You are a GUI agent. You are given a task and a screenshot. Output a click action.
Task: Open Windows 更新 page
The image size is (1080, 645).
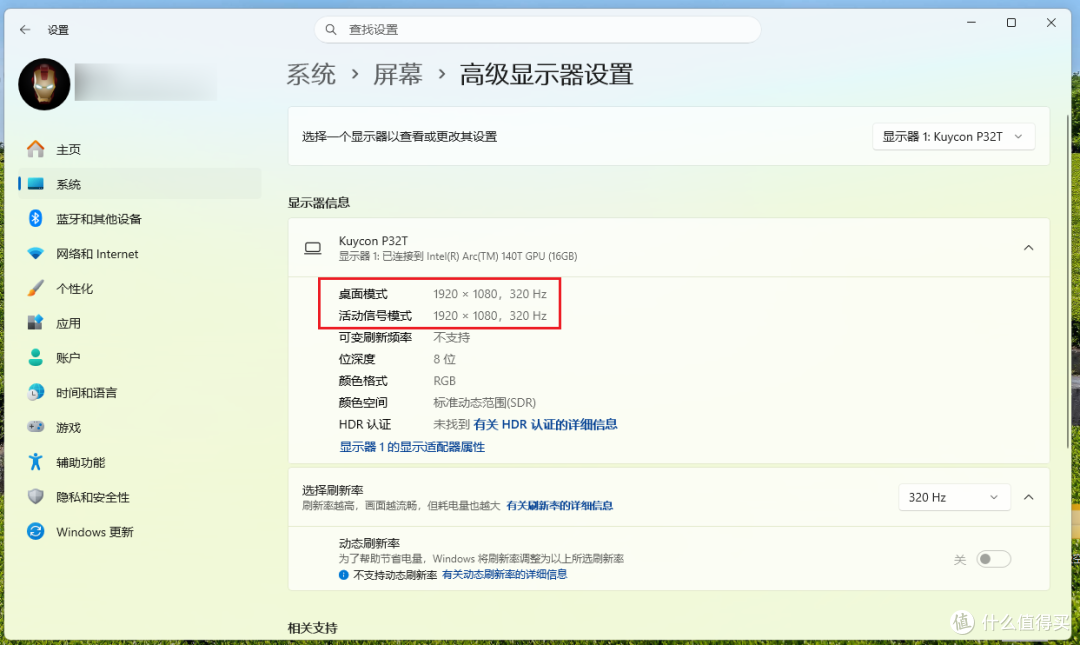140,531
